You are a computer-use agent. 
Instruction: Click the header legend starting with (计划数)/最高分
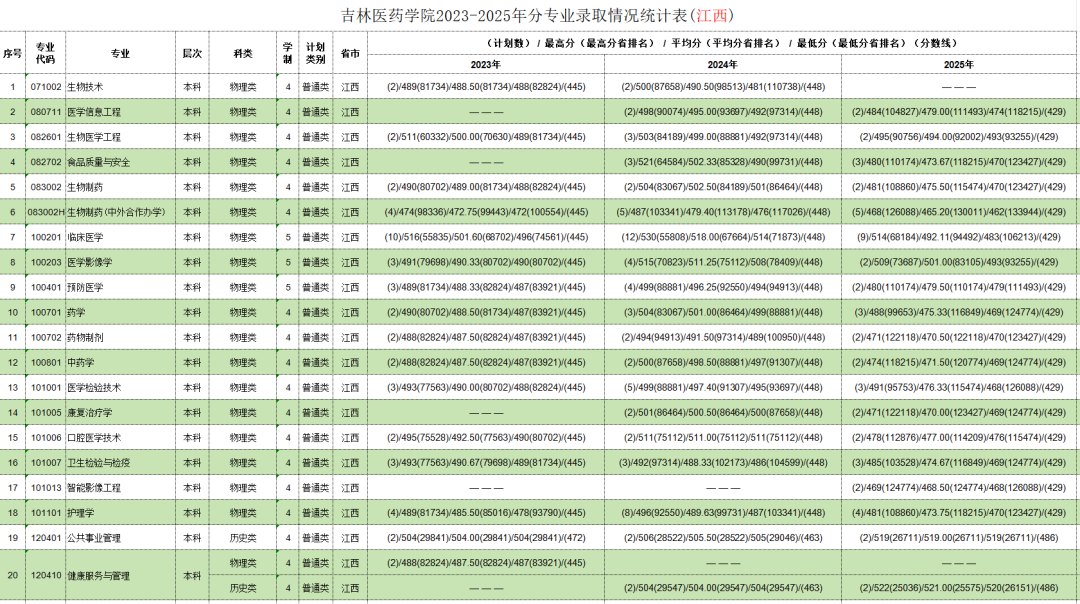coord(723,43)
